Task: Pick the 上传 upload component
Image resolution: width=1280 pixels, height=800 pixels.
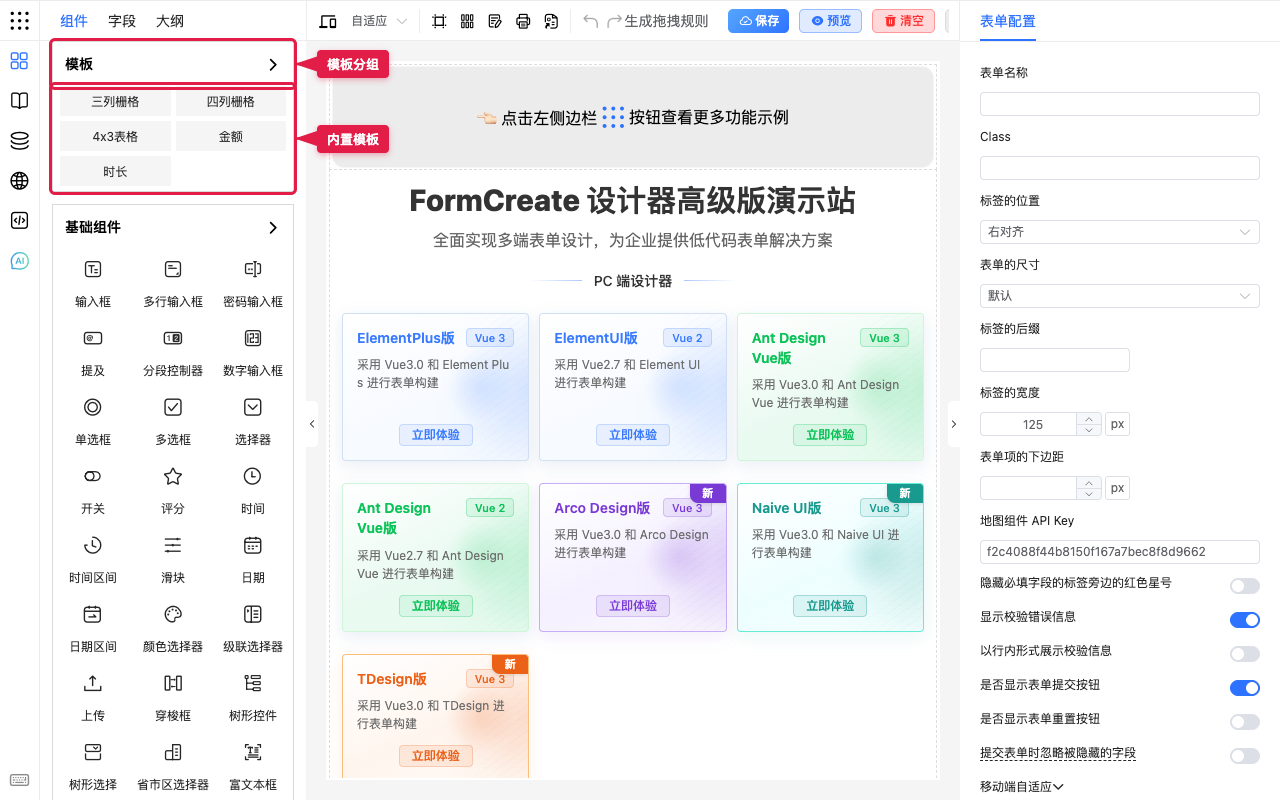Action: tap(93, 697)
